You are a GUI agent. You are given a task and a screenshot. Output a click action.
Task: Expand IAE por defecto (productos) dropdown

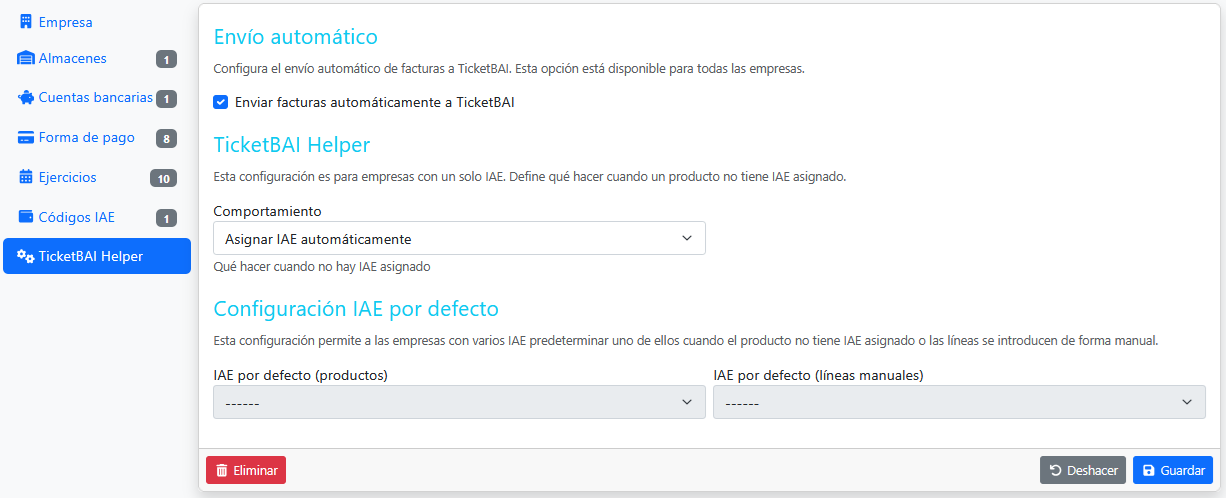pyautogui.click(x=459, y=402)
